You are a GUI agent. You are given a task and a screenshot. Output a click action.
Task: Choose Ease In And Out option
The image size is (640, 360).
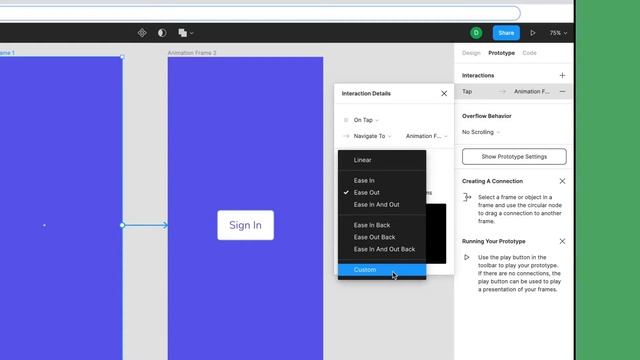pos(382,204)
